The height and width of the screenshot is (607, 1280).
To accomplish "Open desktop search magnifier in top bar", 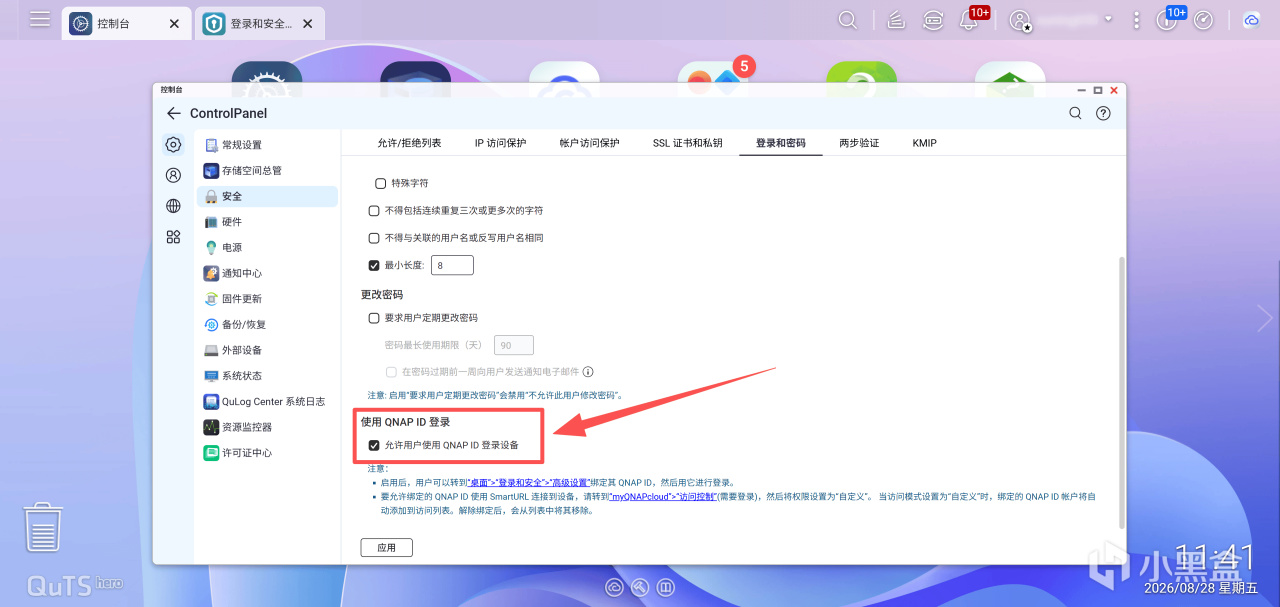I will point(847,20).
